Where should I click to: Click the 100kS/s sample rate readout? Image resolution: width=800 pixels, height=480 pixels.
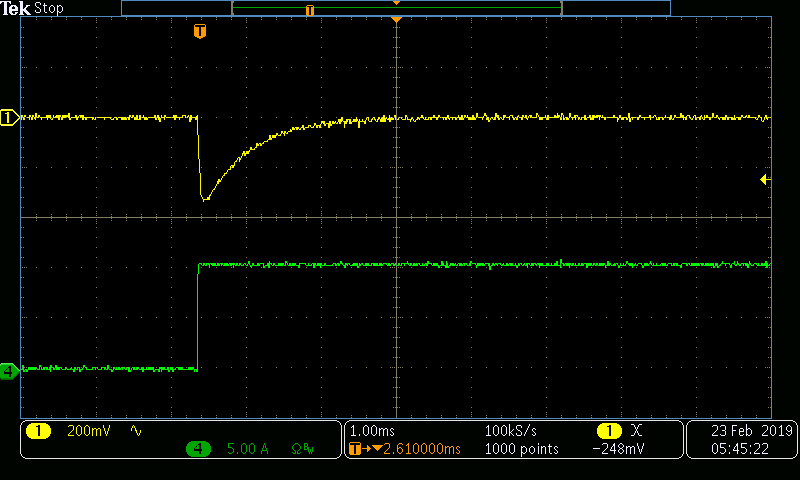coord(512,431)
